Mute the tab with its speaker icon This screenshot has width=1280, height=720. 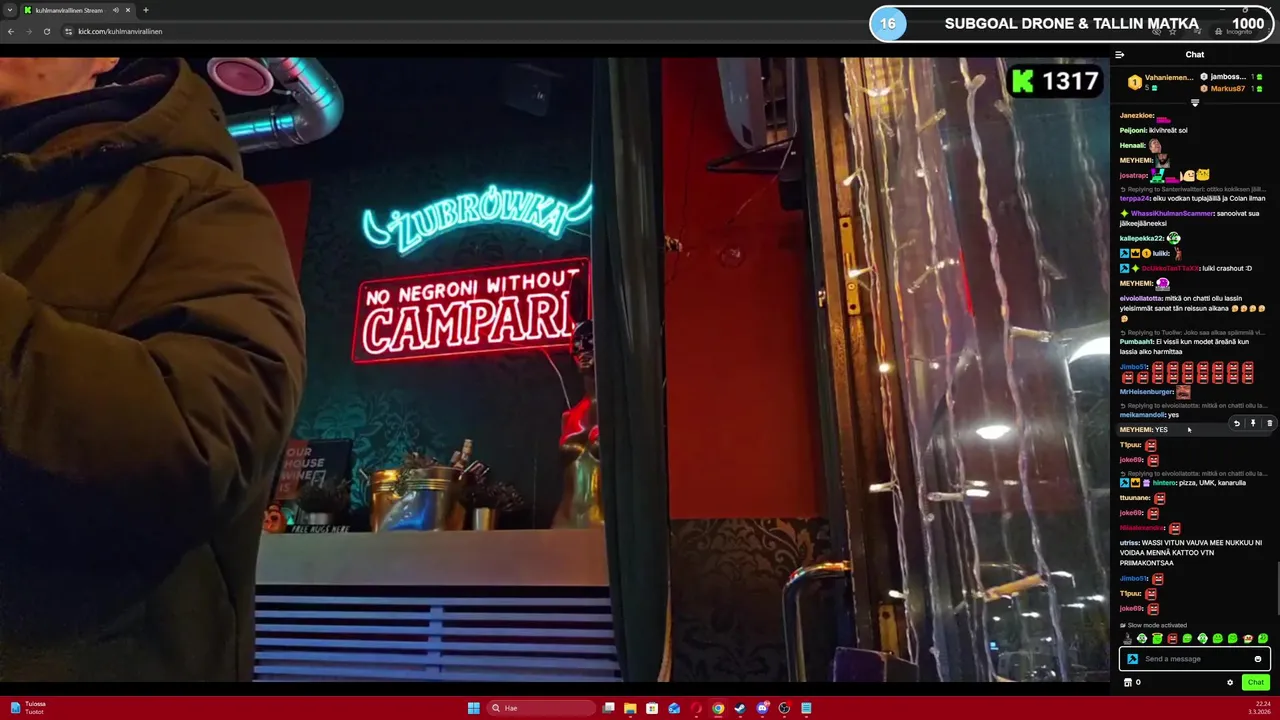click(116, 10)
